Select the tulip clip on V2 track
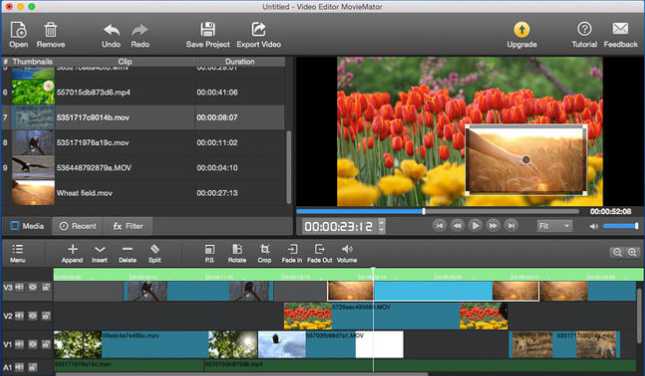 (396, 316)
